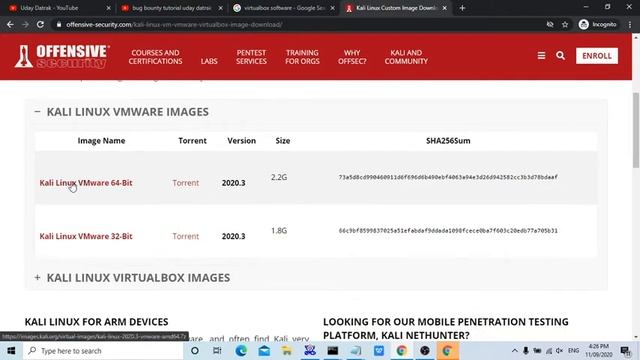Download Kali Linux VMware 64-Bit image
Image resolution: width=640 pixels, height=360 pixels.
pyautogui.click(x=86, y=183)
